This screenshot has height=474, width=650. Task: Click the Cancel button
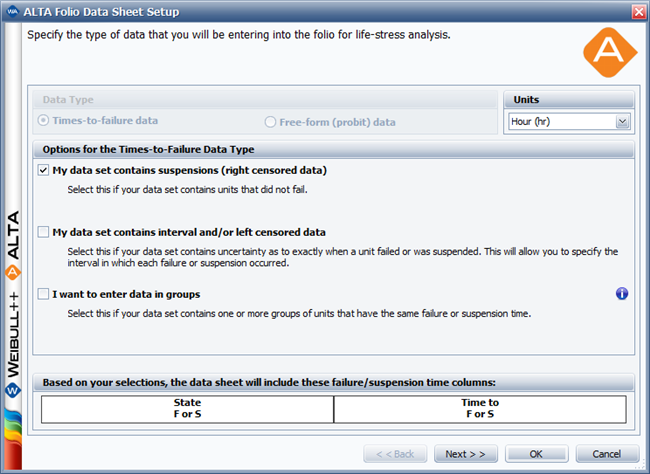click(x=606, y=453)
